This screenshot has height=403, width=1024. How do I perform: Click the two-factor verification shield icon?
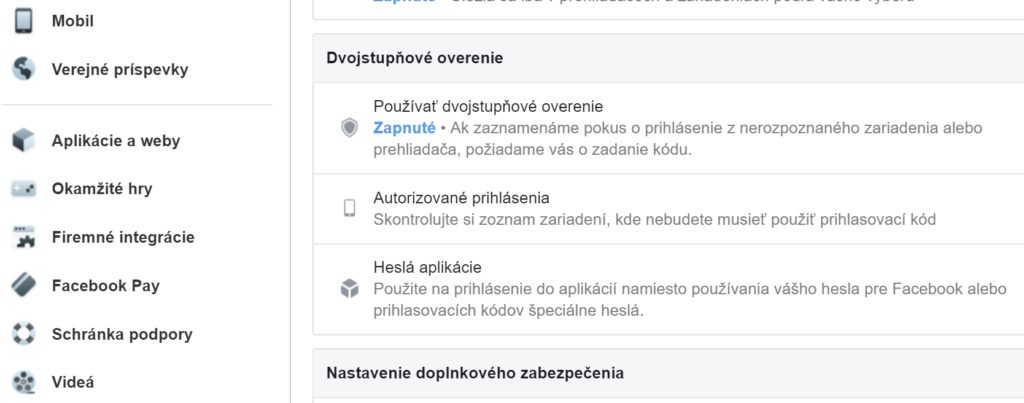click(x=349, y=128)
